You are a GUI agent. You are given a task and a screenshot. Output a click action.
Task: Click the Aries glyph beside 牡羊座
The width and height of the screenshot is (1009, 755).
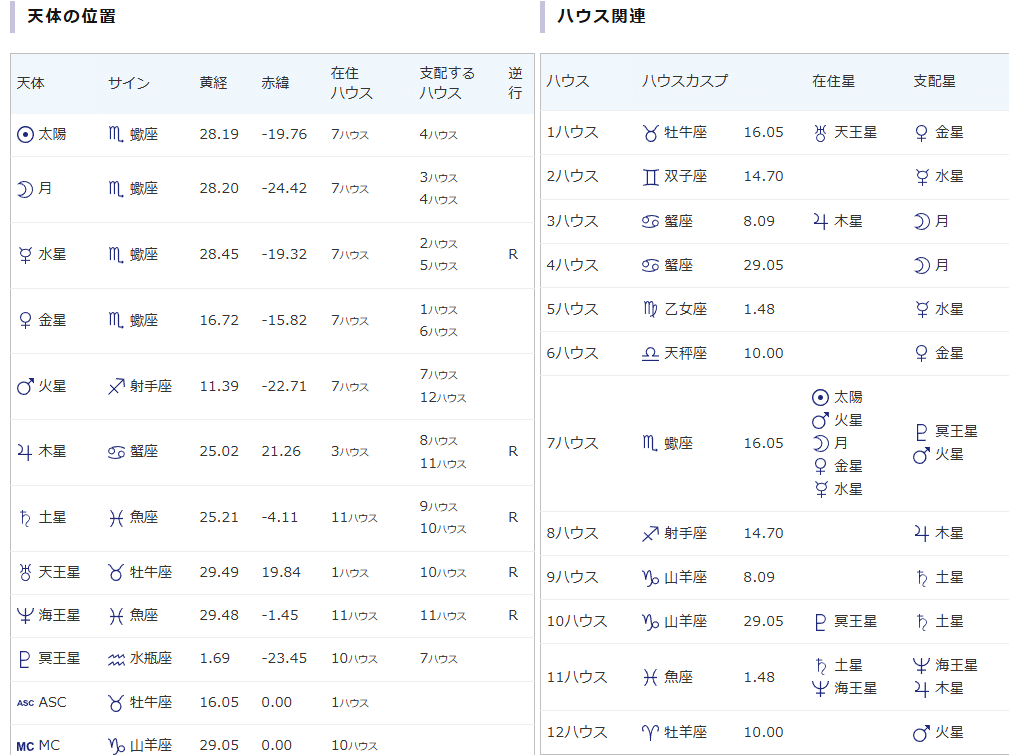point(650,732)
